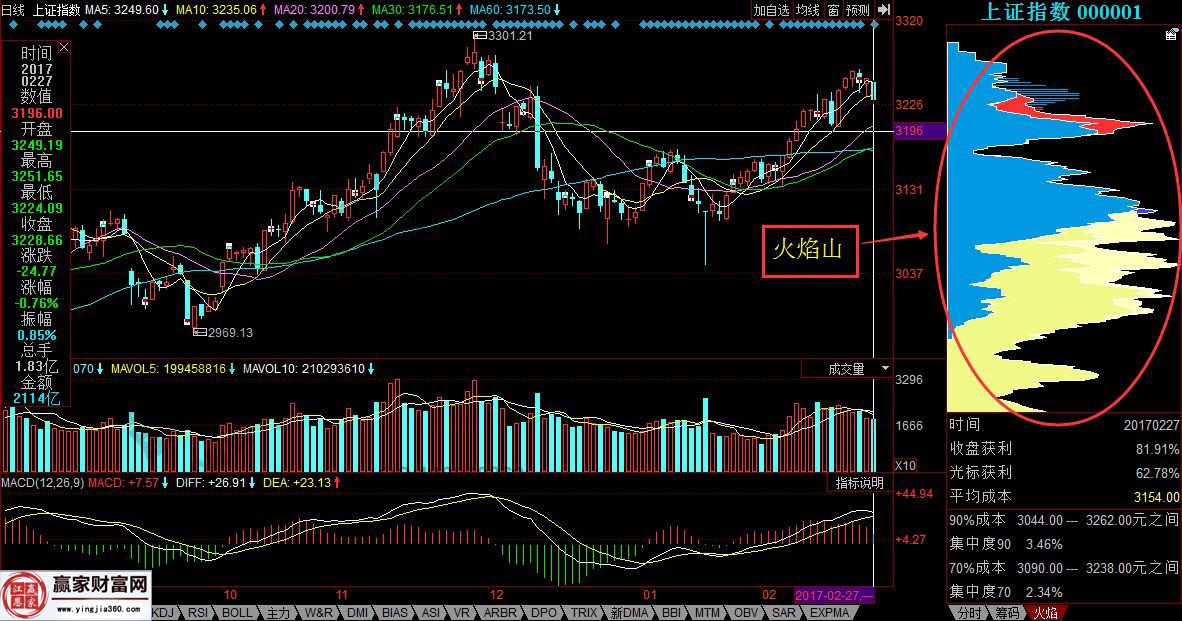Click the 日线 daily period label
The image size is (1182, 621).
tap(13, 9)
